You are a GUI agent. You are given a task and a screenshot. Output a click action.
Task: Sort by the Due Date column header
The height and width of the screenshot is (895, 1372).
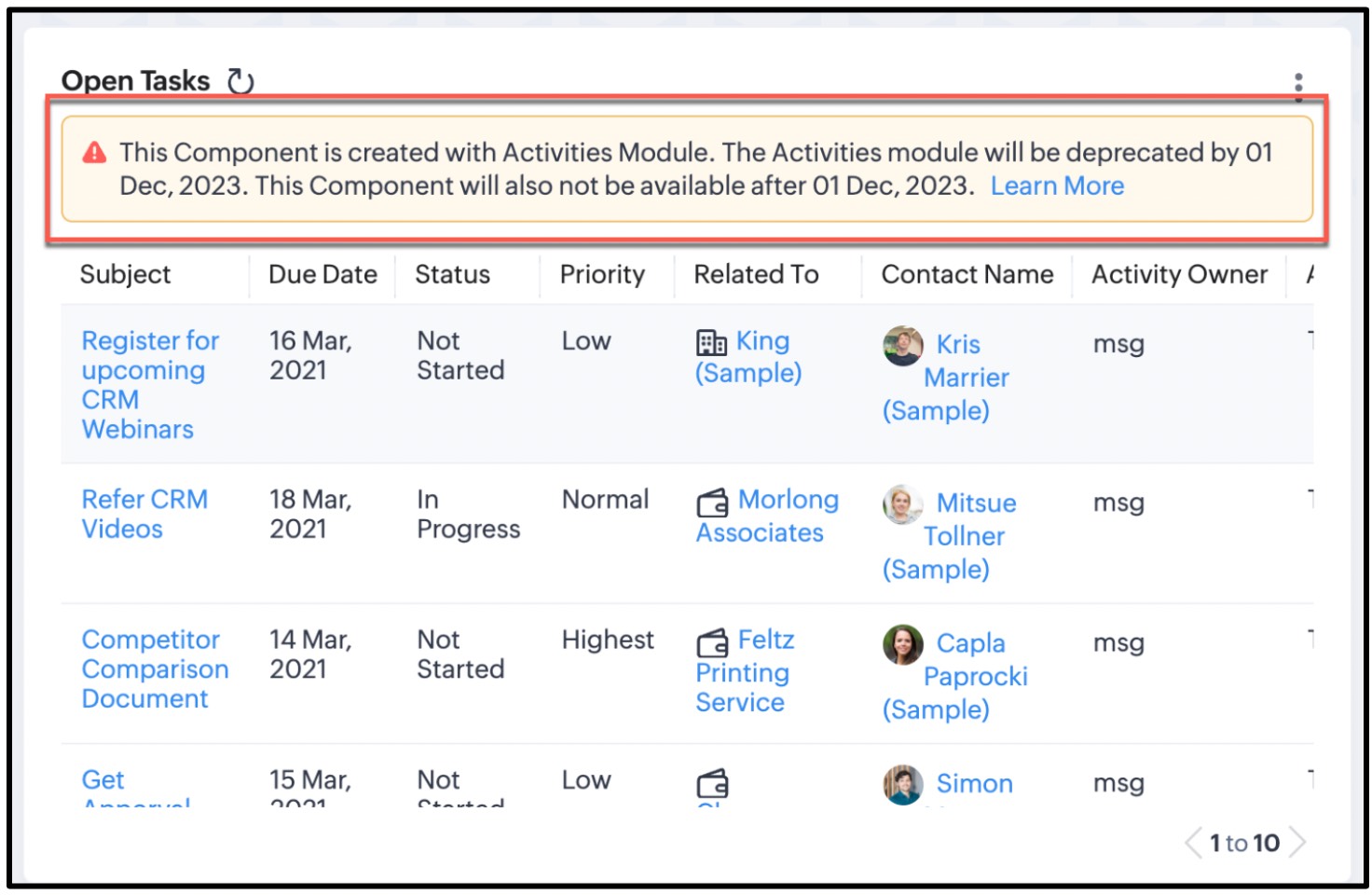coord(322,275)
